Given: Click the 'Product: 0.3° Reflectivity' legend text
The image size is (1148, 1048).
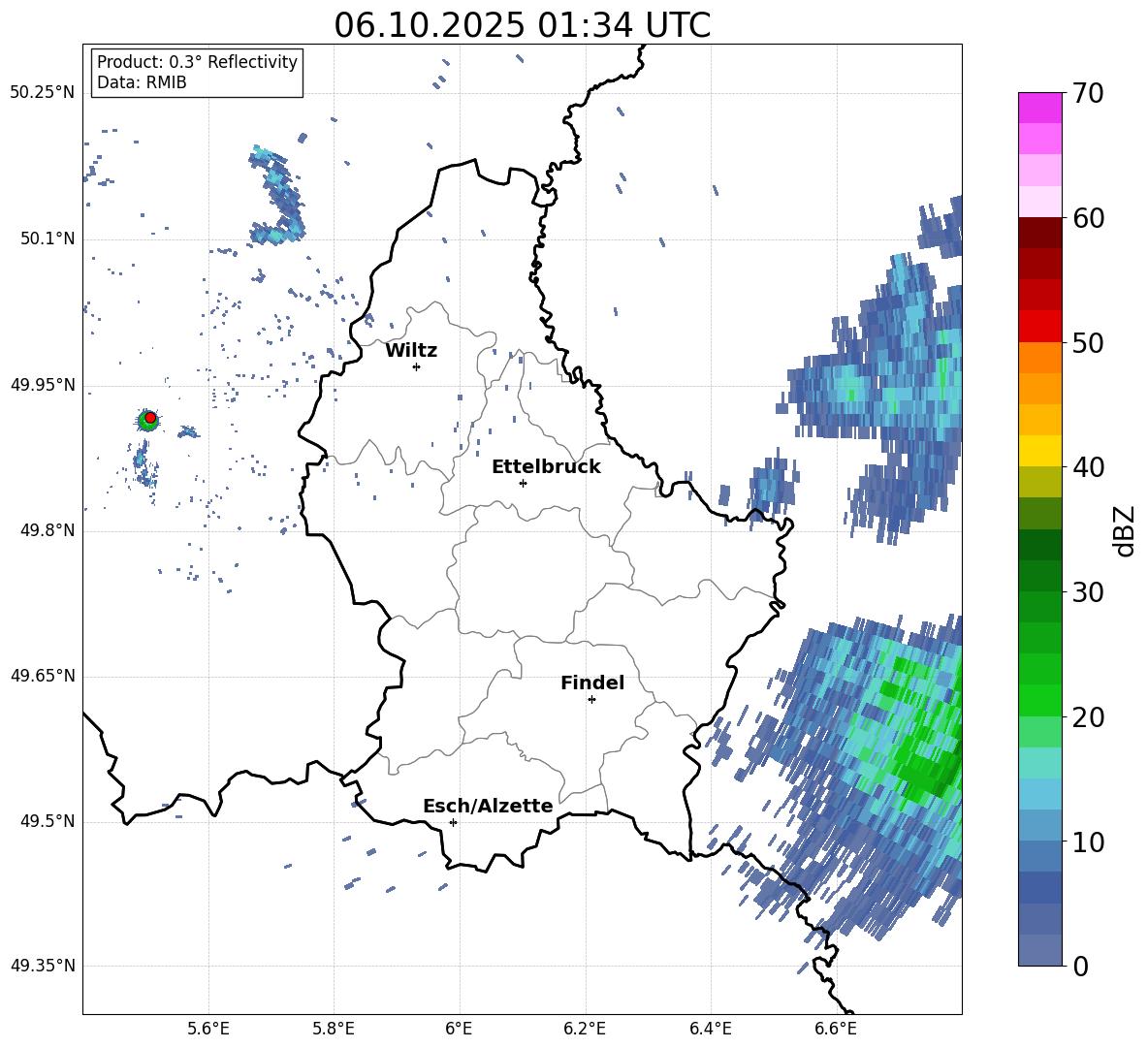Looking at the screenshot, I should (x=197, y=61).
